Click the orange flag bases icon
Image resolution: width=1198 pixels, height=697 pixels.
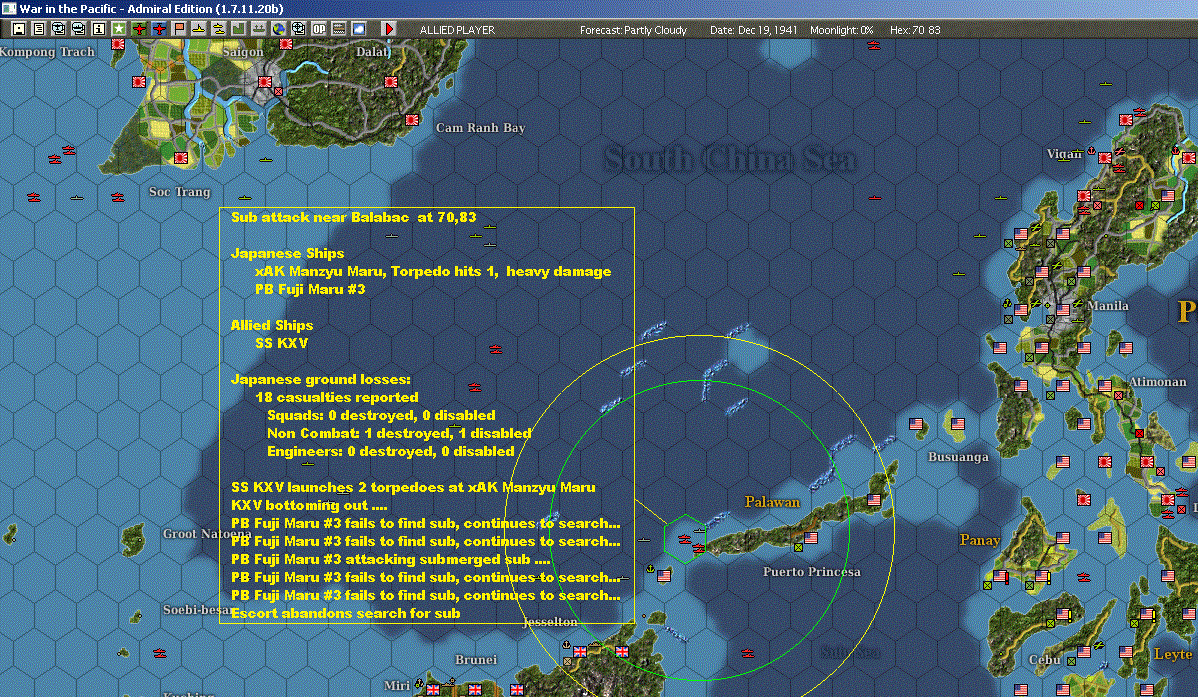(179, 29)
